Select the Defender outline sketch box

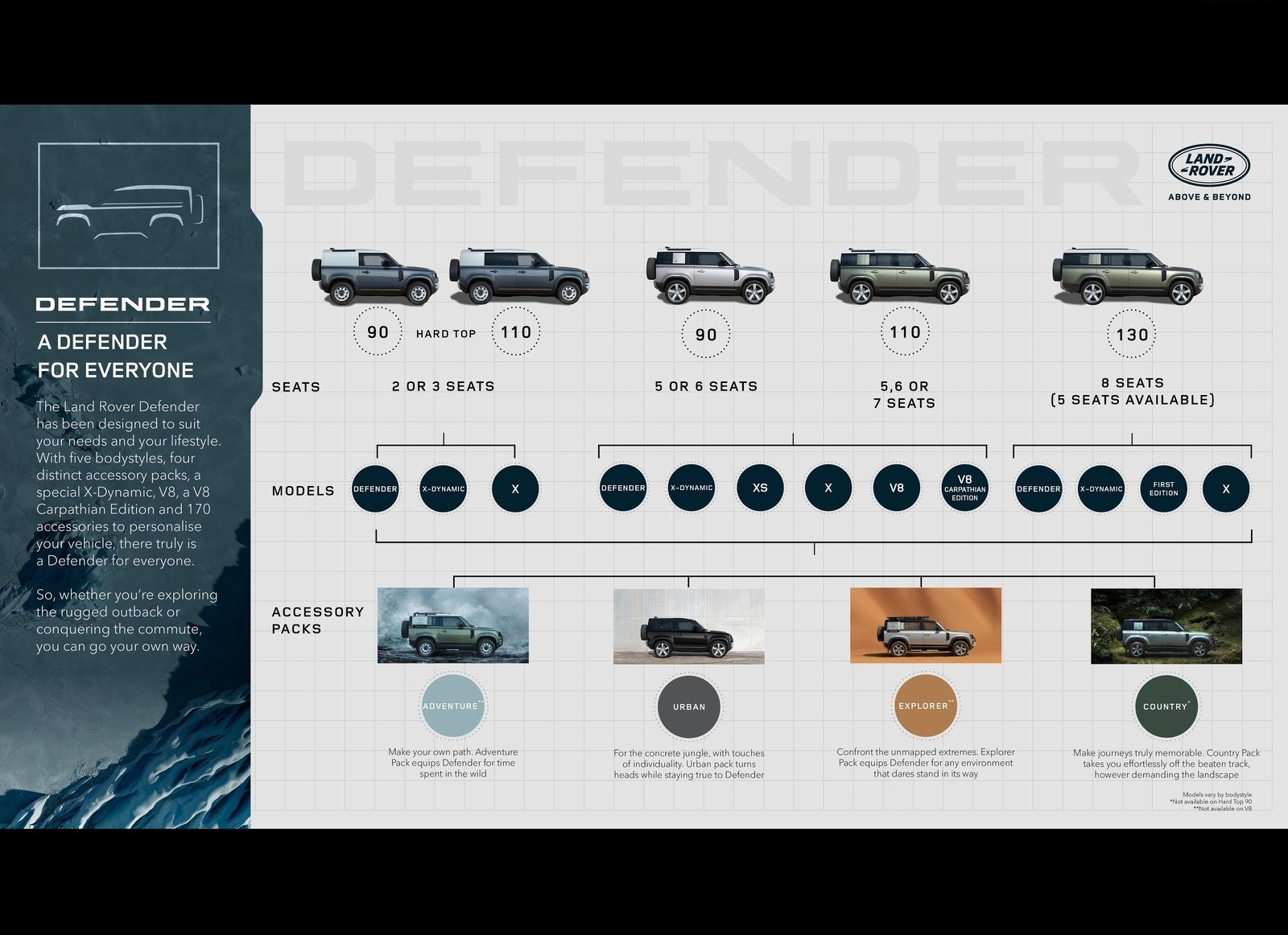[x=129, y=206]
